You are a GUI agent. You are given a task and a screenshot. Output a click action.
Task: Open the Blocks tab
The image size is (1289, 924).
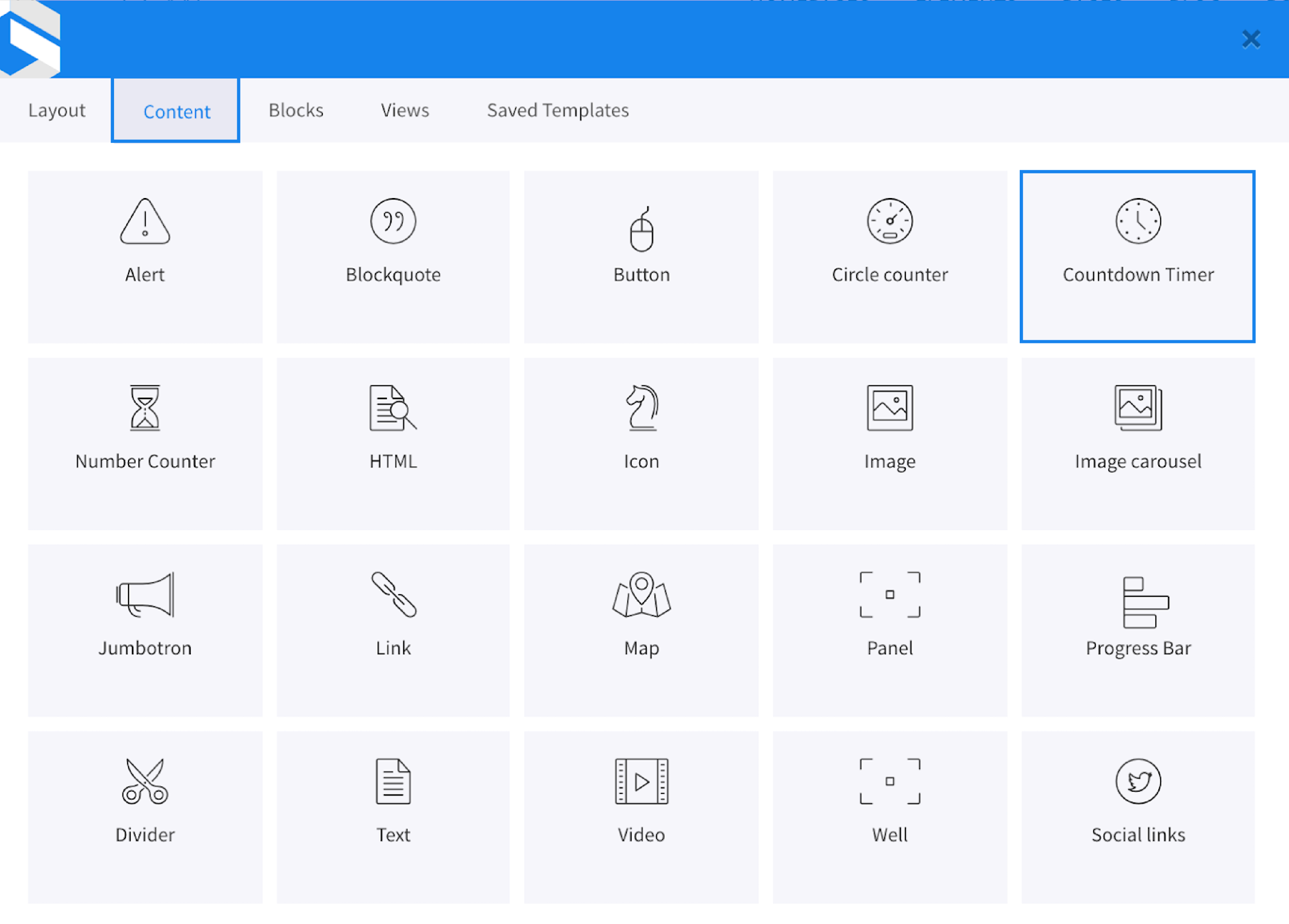tap(296, 110)
